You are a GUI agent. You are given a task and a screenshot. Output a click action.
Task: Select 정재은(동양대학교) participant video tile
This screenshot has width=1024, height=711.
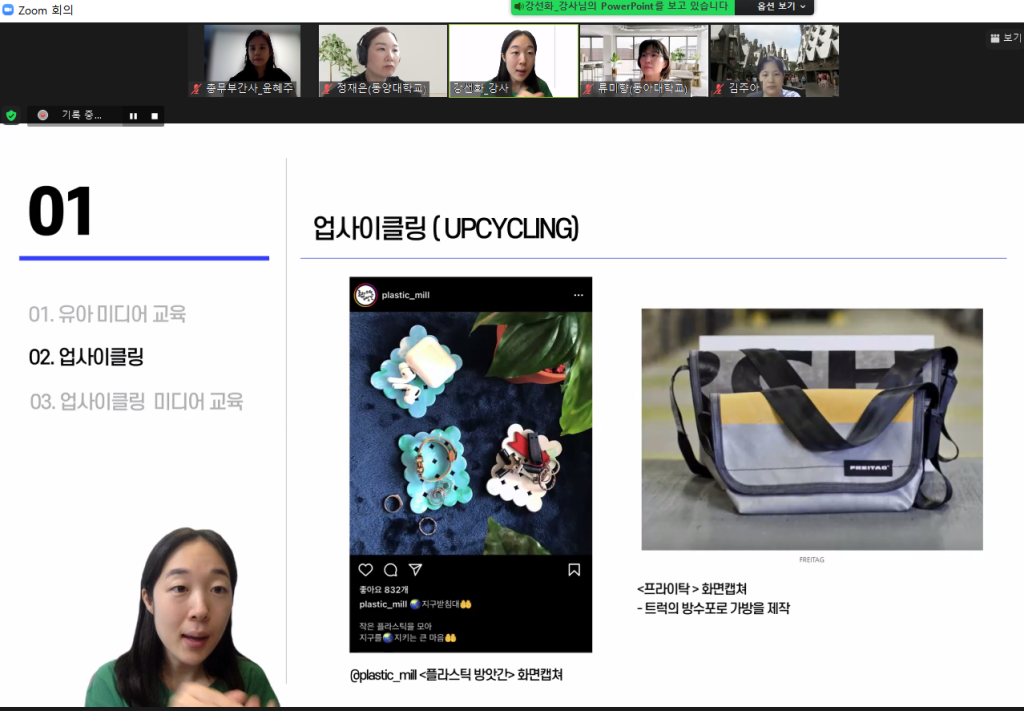point(383,61)
